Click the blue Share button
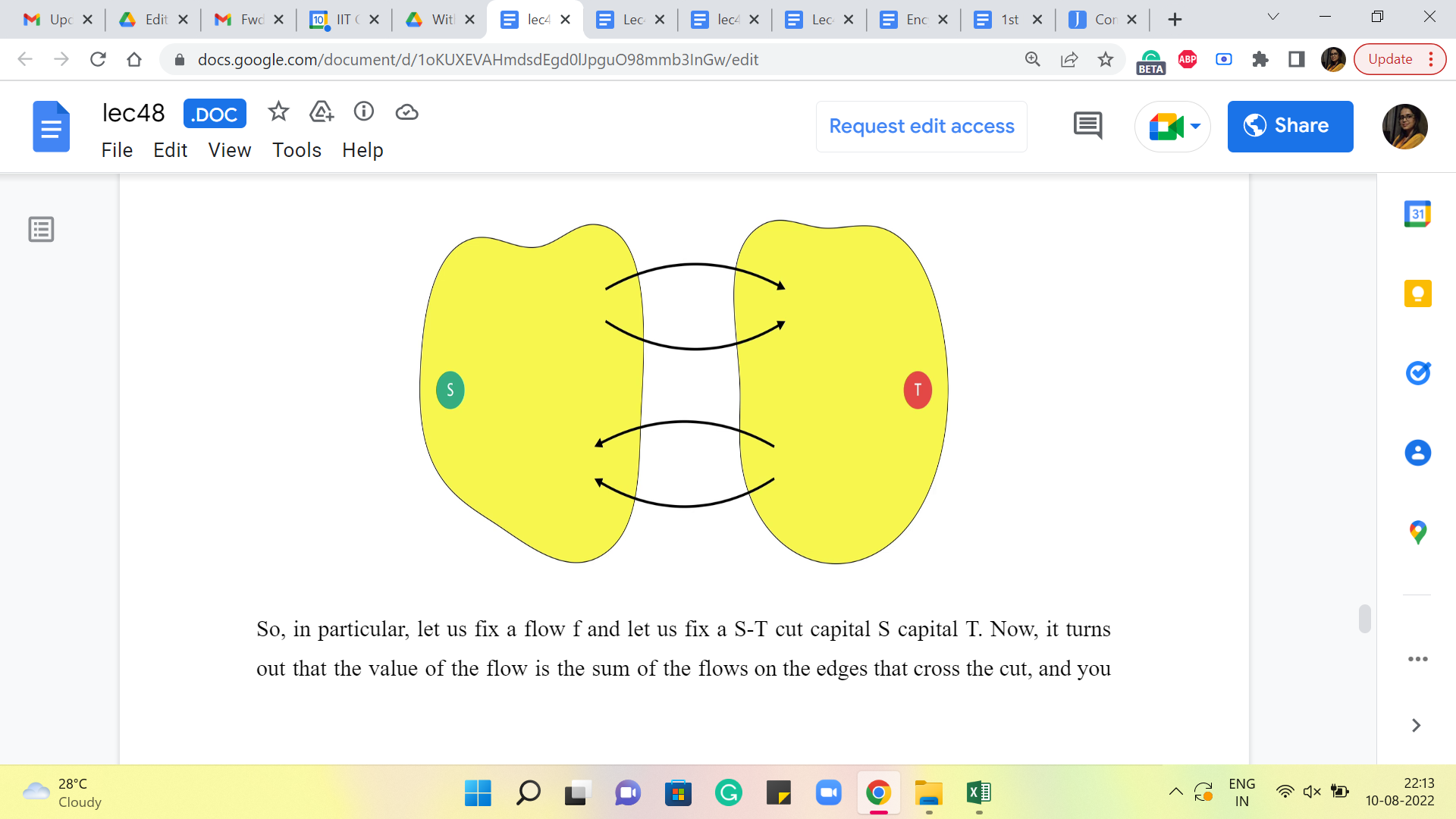 (1290, 126)
